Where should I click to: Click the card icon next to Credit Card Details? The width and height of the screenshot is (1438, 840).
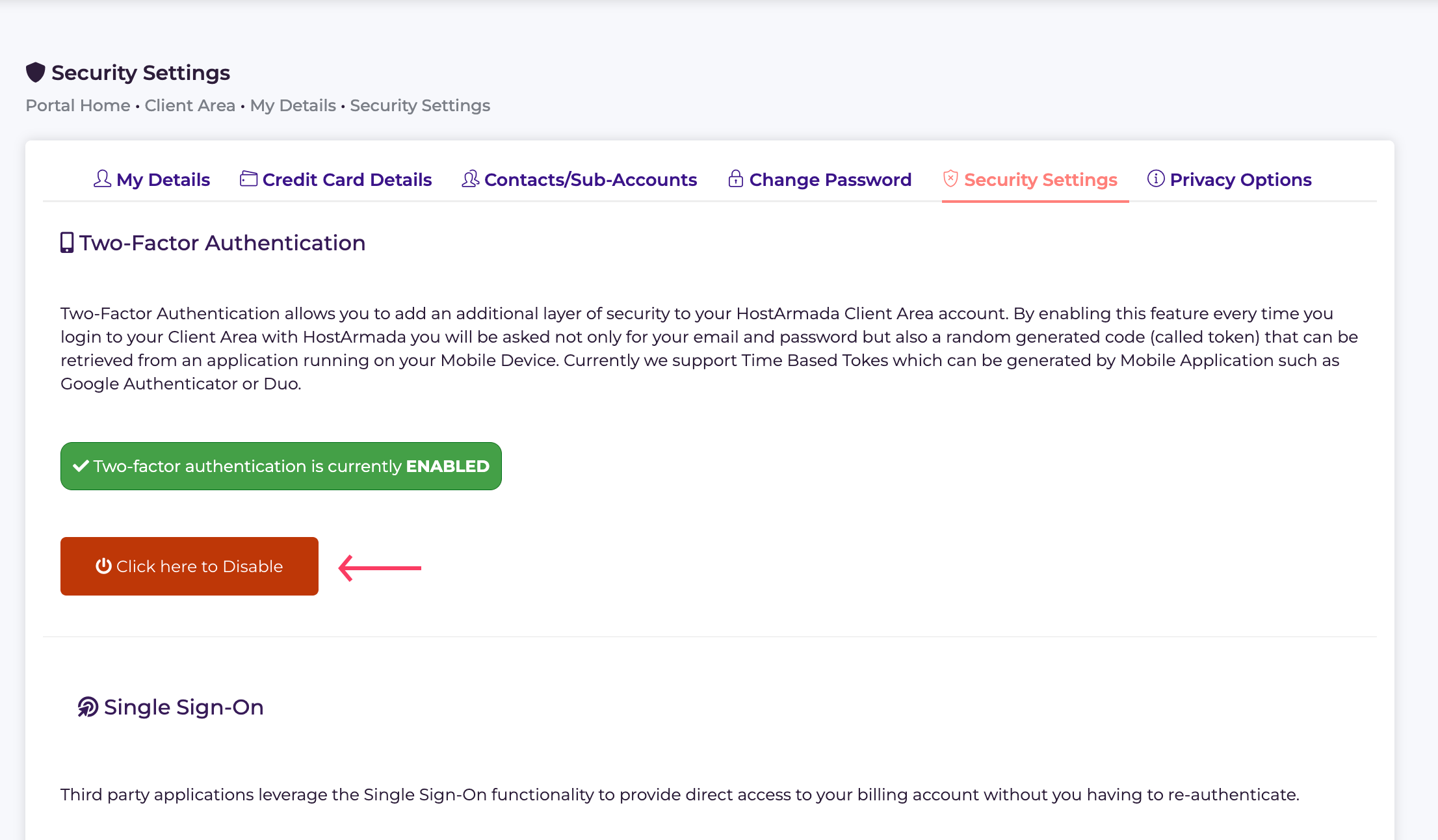click(248, 179)
